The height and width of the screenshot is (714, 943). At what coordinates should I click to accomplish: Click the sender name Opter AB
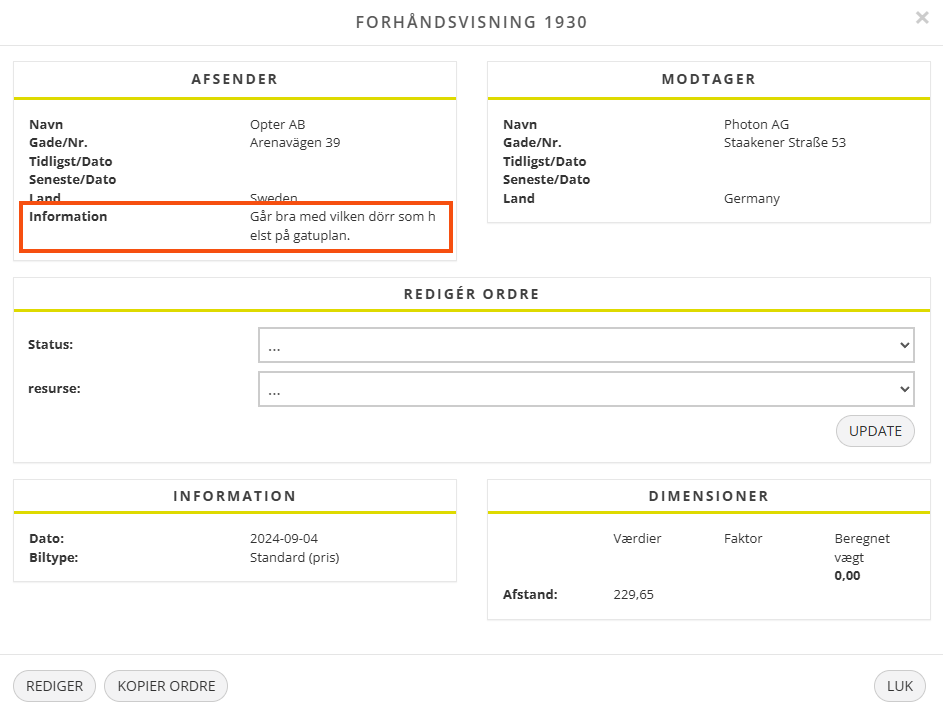click(277, 125)
